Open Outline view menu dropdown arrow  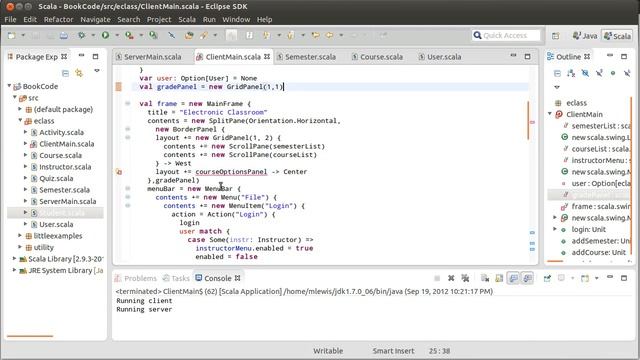point(557,87)
